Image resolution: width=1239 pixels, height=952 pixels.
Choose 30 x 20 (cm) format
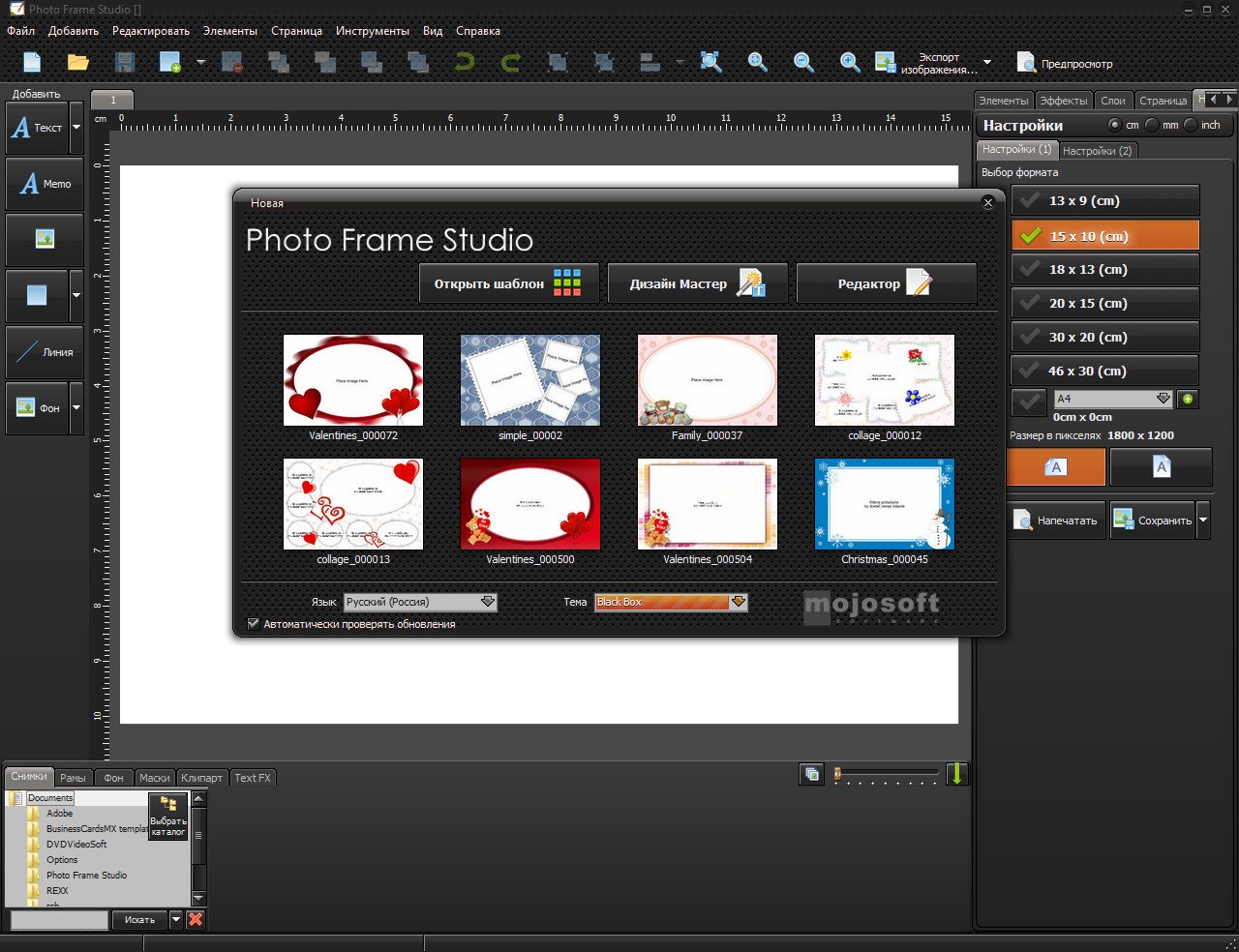tap(1104, 337)
